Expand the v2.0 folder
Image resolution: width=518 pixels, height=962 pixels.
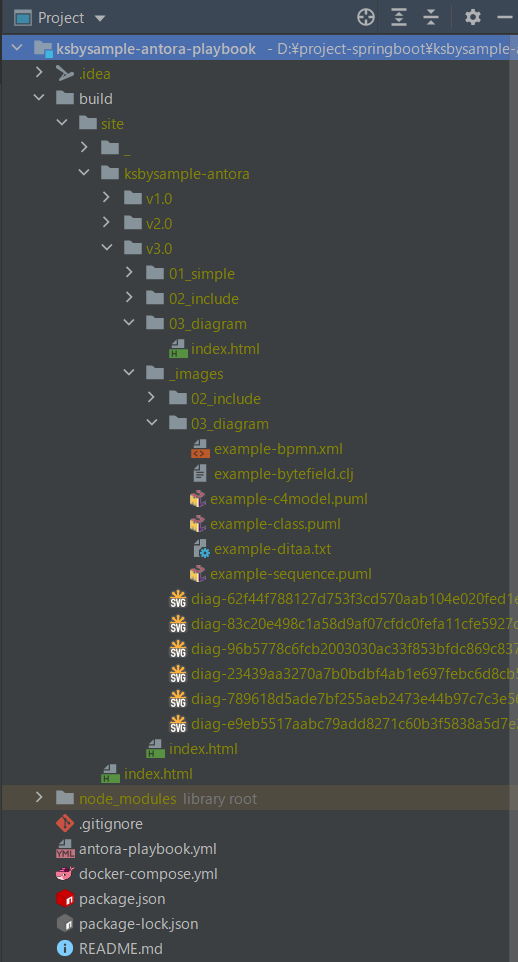point(107,223)
